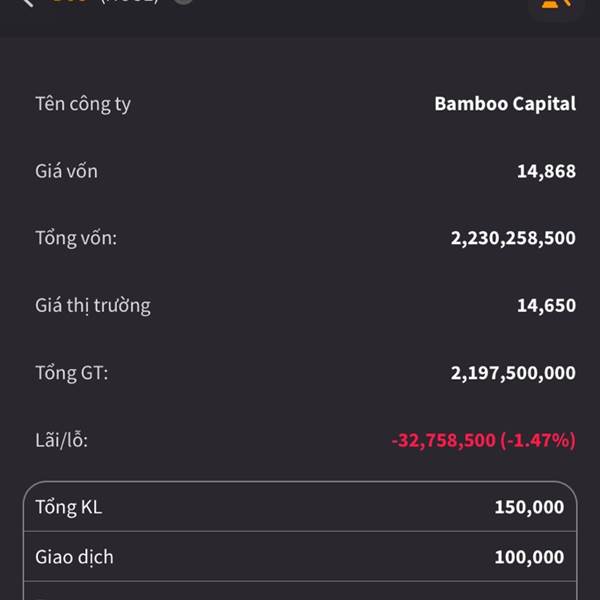Image resolution: width=600 pixels, height=600 pixels.
Task: Select the Bamboo Capital company name
Action: point(505,104)
